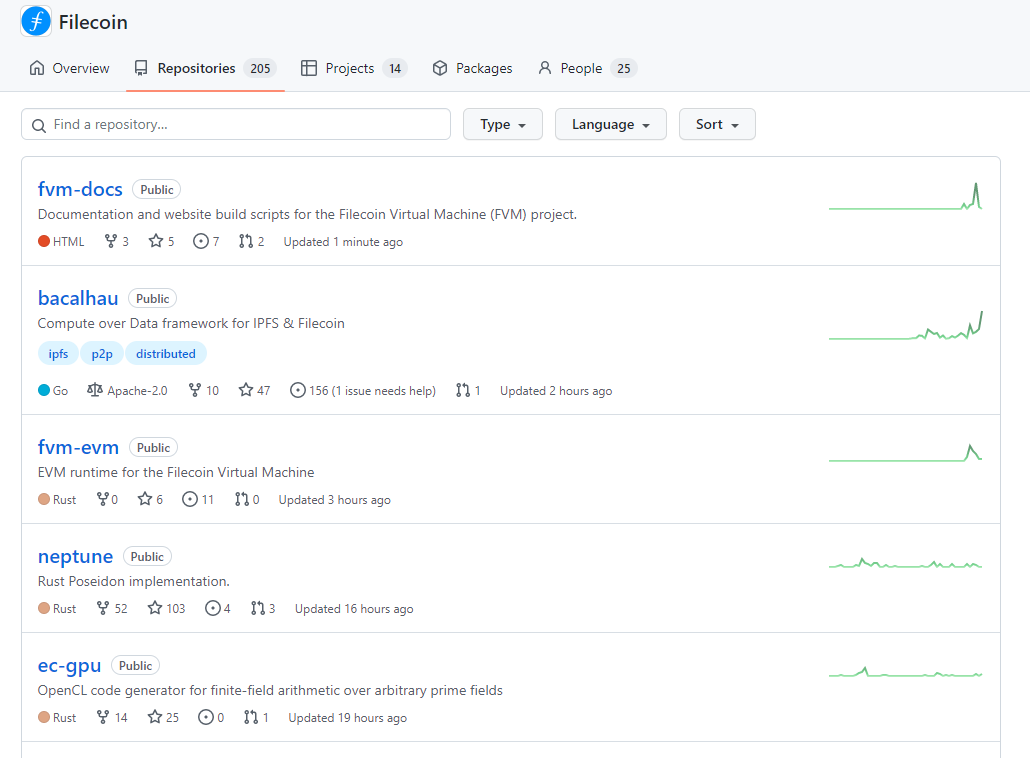View fvm-docs stargazers star icon
Screen dimensions: 1030x758
(156, 241)
